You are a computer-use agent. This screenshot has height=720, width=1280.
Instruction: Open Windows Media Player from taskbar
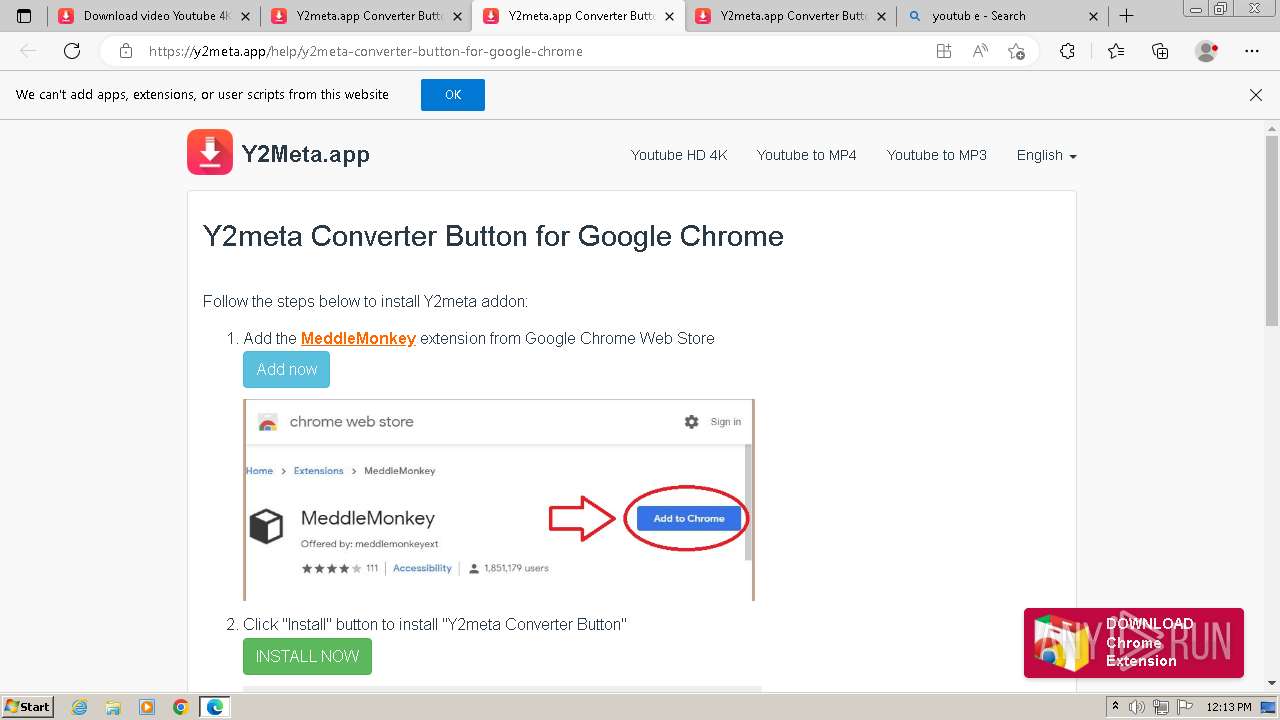pyautogui.click(x=147, y=707)
